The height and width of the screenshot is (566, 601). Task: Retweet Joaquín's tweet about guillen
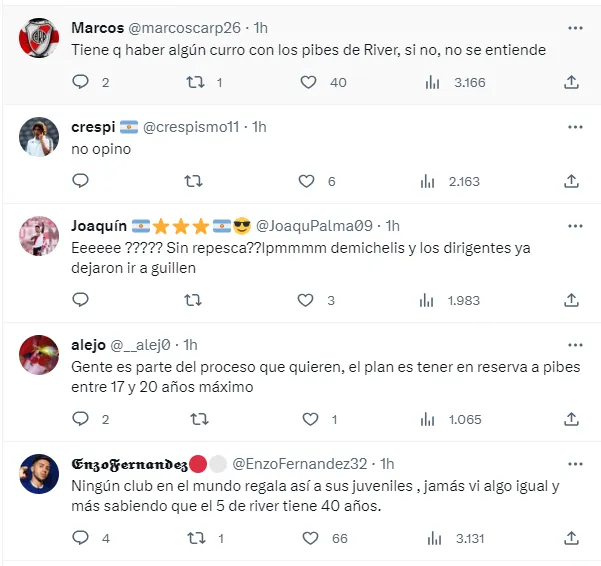196,300
